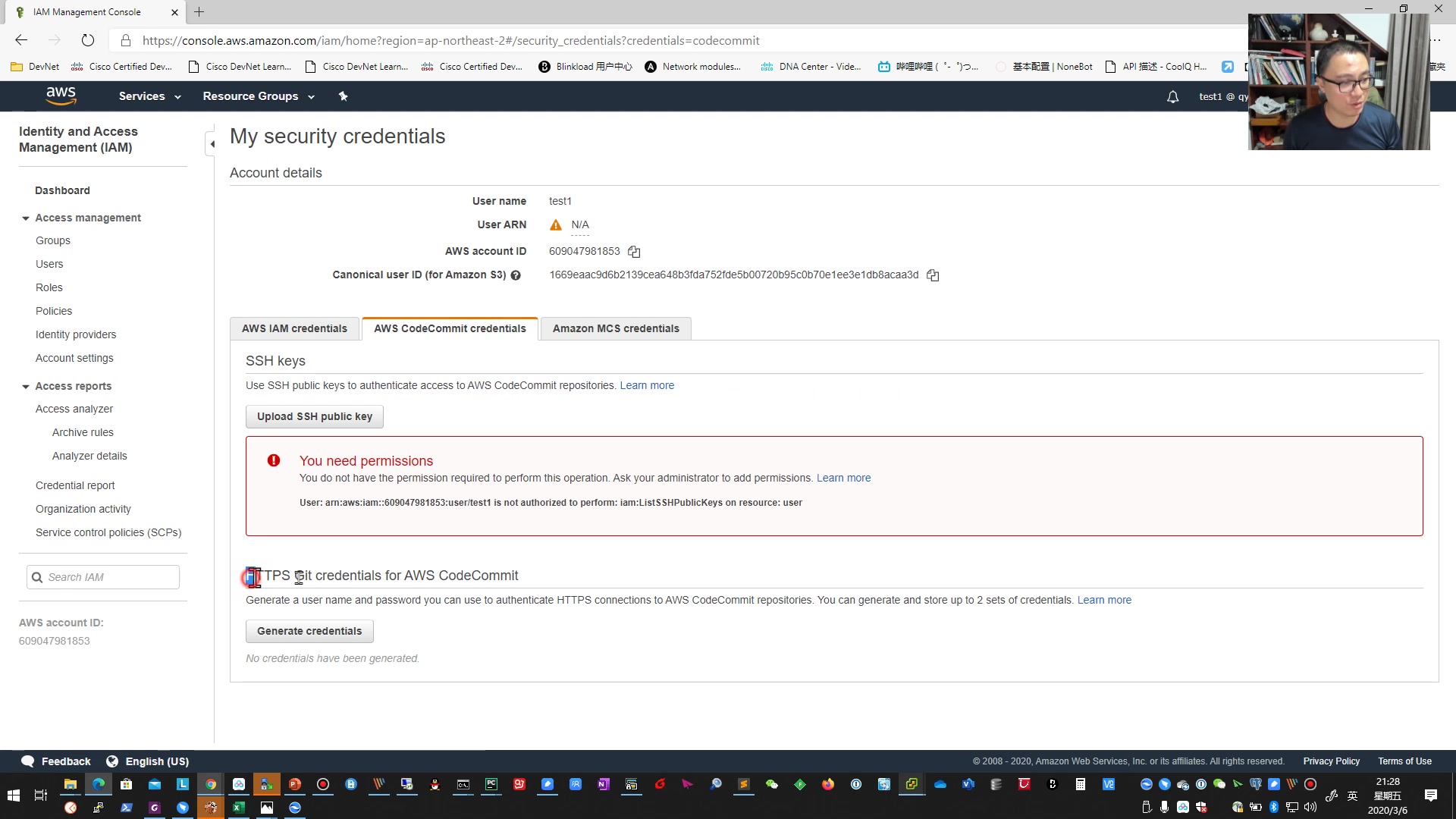
Task: Open Privacy Policy link
Action: pos(1331,761)
